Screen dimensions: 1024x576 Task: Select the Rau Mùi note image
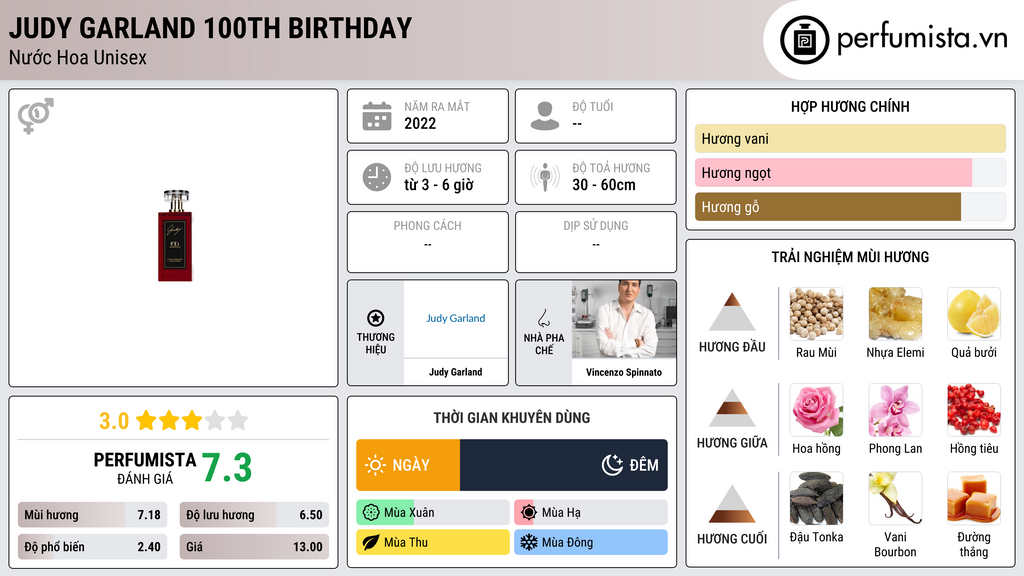(x=816, y=314)
